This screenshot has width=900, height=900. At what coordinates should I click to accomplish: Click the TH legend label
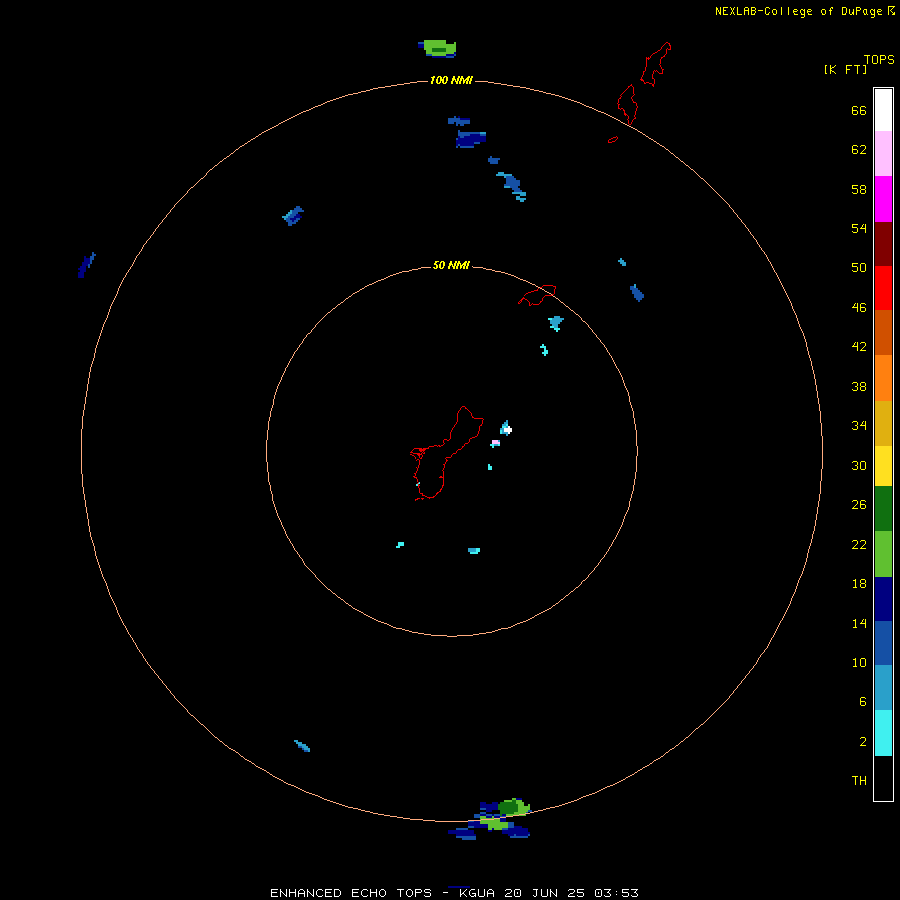(859, 780)
